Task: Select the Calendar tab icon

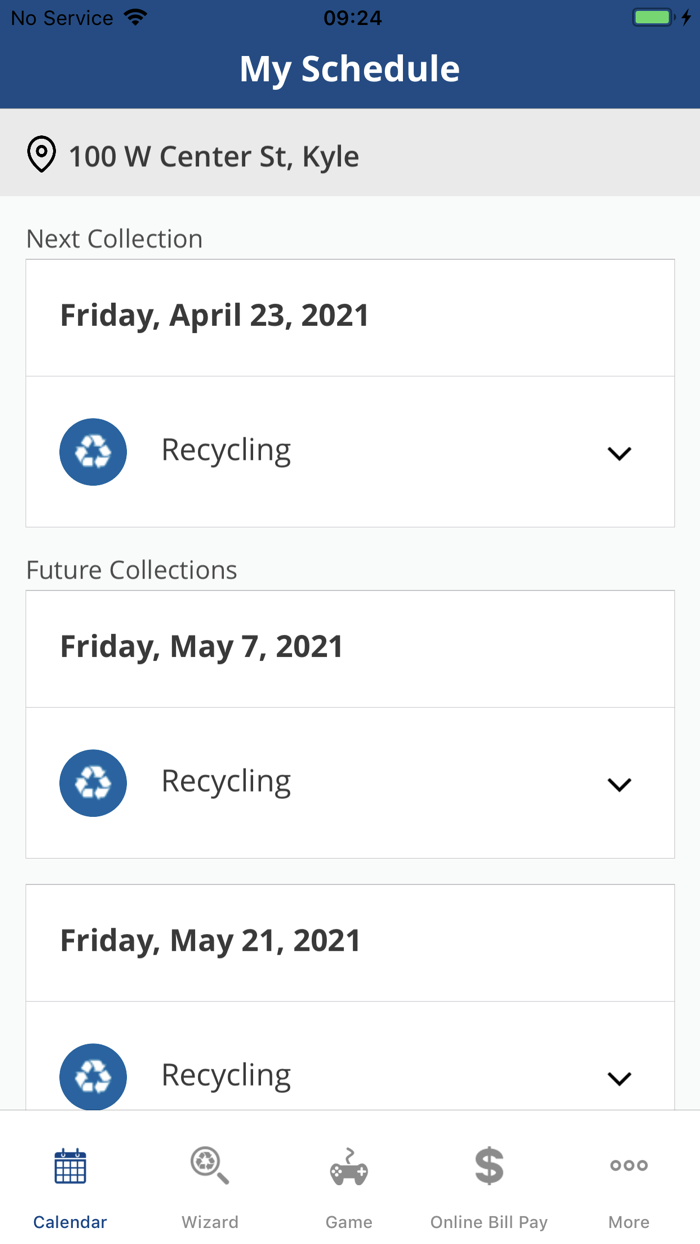Action: pyautogui.click(x=69, y=1166)
